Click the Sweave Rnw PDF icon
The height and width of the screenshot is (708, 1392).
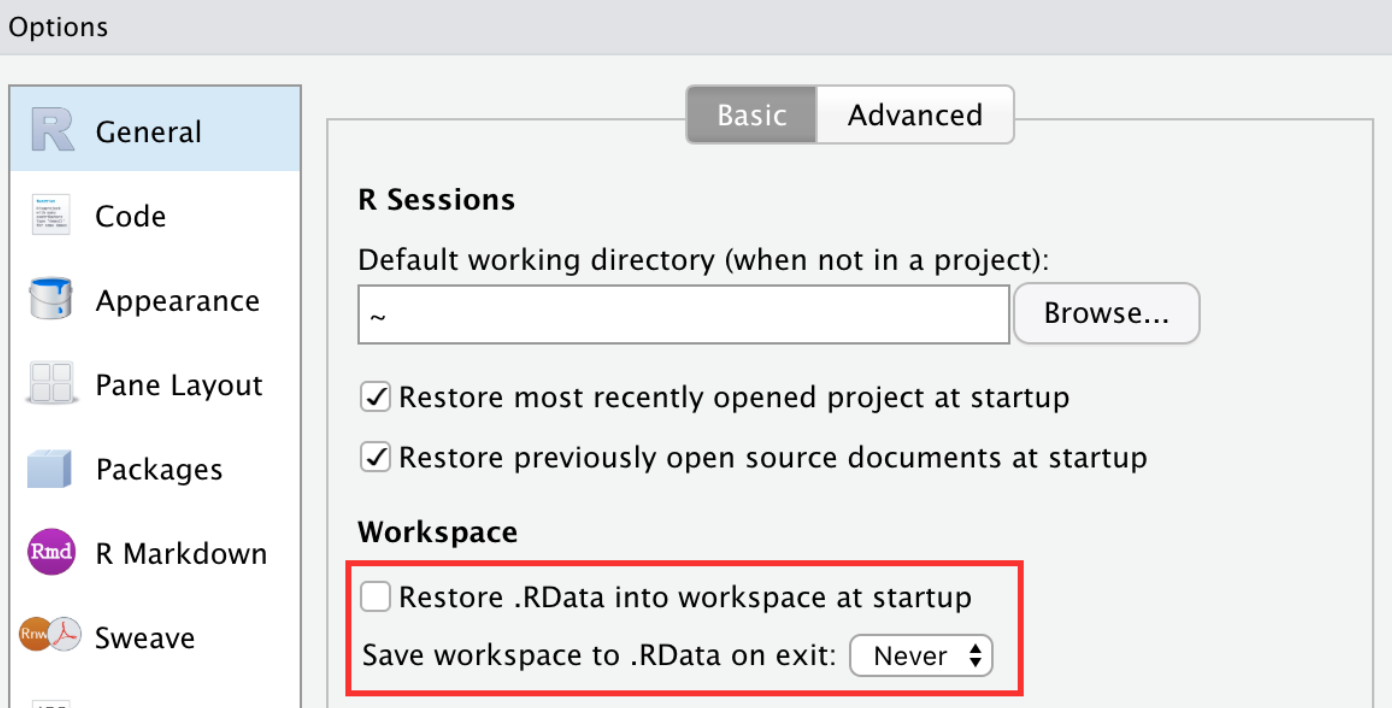(x=50, y=636)
